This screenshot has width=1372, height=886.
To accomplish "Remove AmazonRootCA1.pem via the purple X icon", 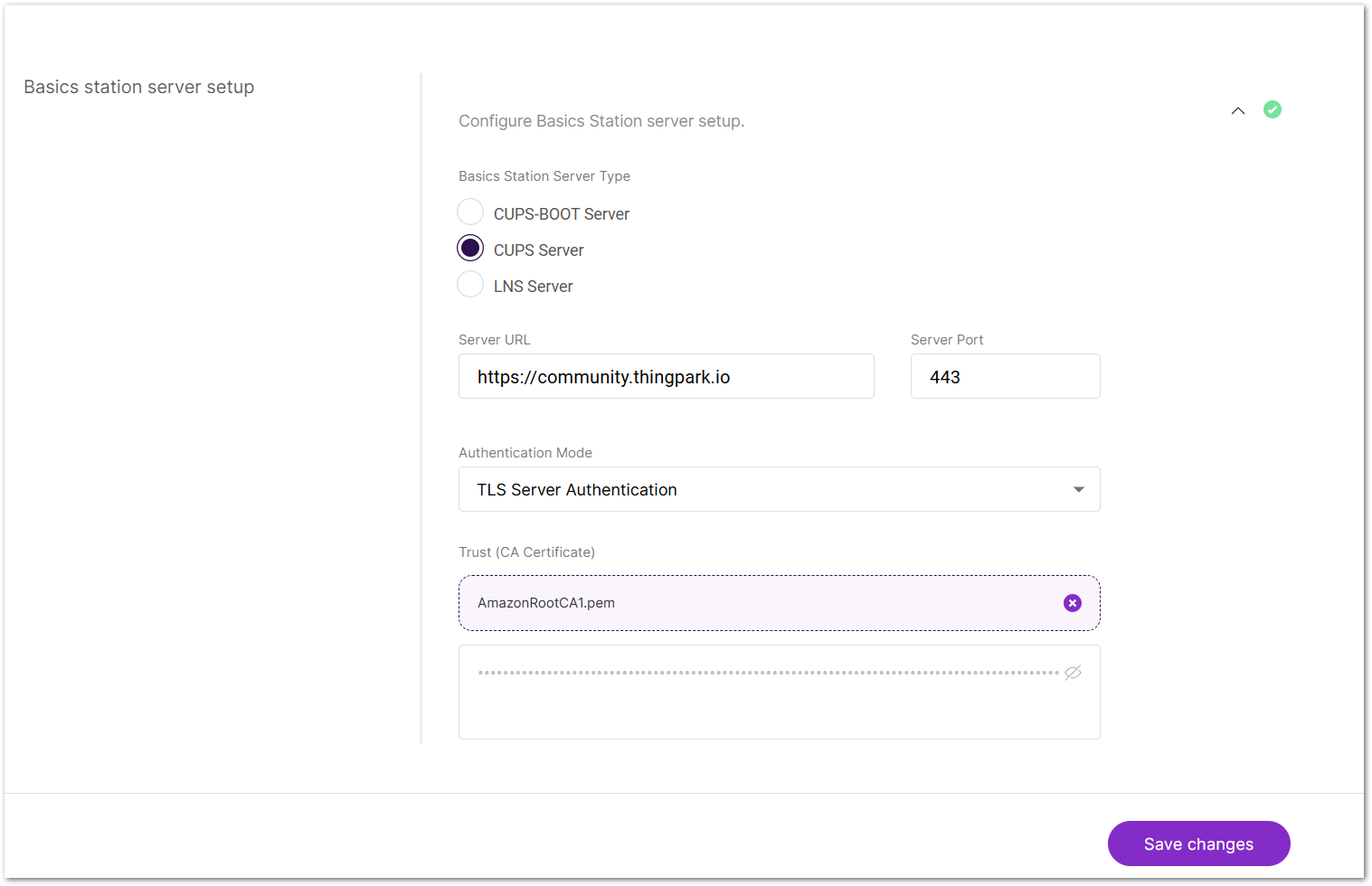I will tap(1072, 603).
